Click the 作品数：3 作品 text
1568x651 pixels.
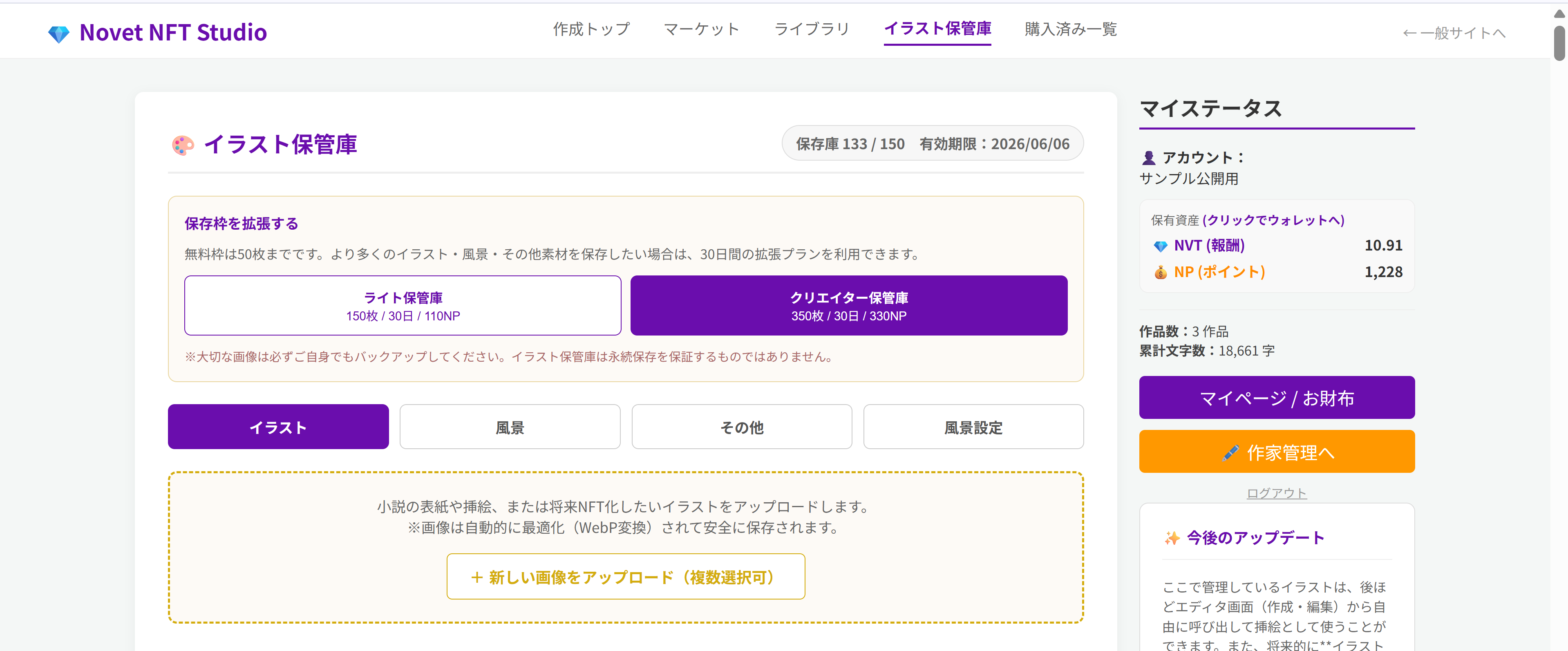click(x=1184, y=331)
